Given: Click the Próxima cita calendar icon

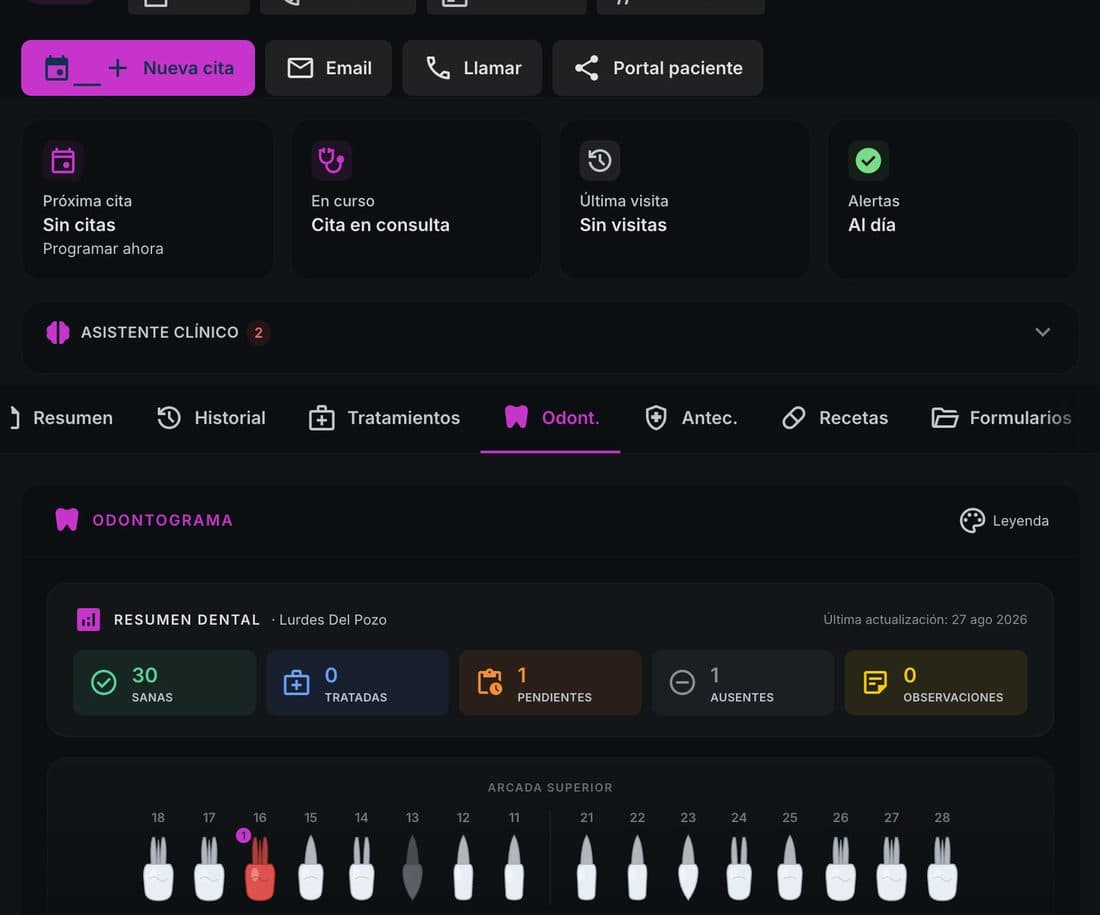Looking at the screenshot, I should click(63, 161).
